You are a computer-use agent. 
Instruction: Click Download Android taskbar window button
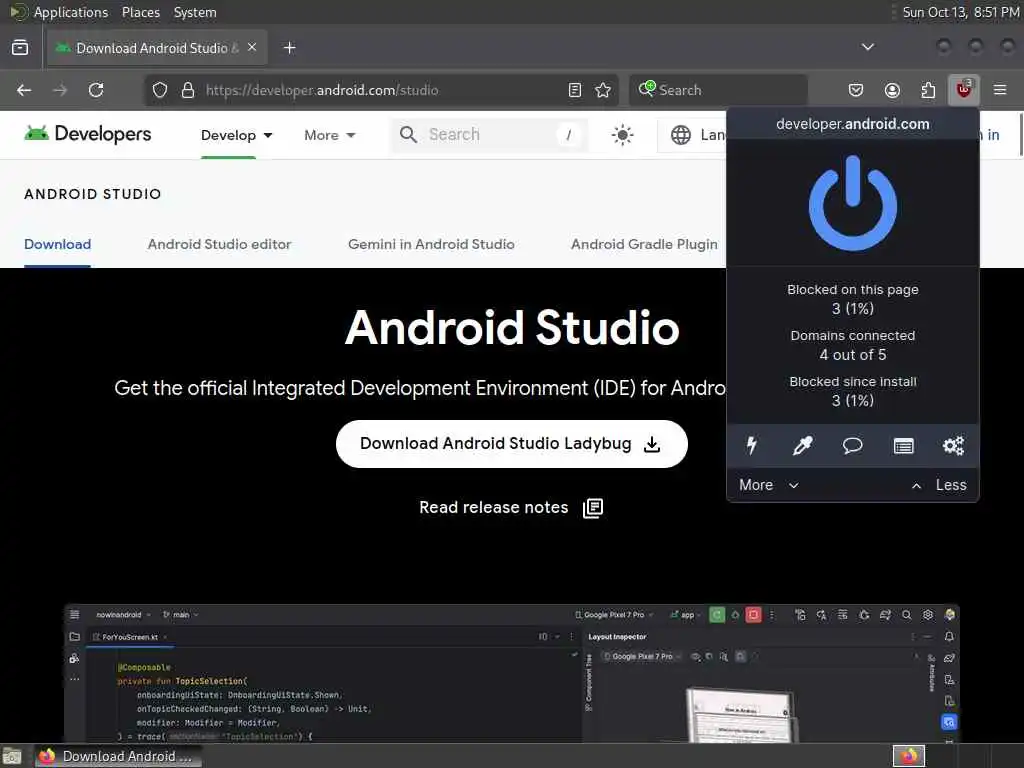(x=118, y=756)
